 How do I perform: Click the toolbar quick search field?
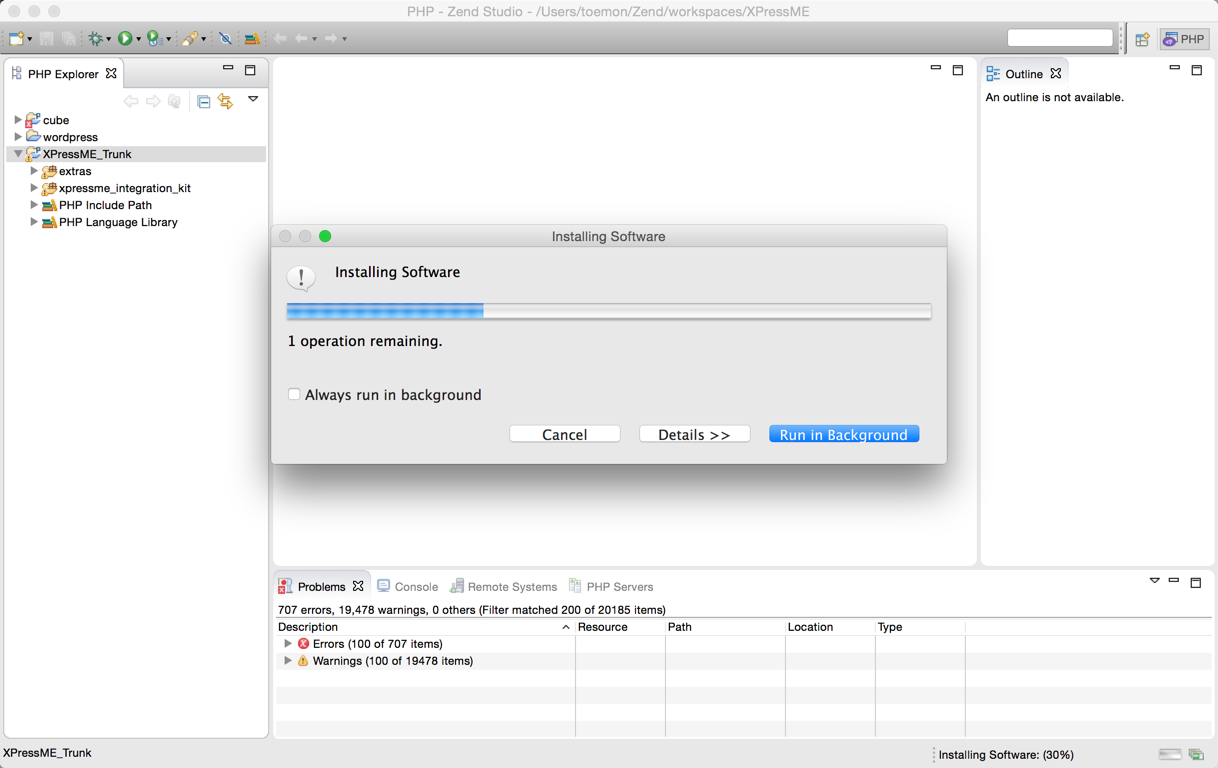coord(1060,38)
